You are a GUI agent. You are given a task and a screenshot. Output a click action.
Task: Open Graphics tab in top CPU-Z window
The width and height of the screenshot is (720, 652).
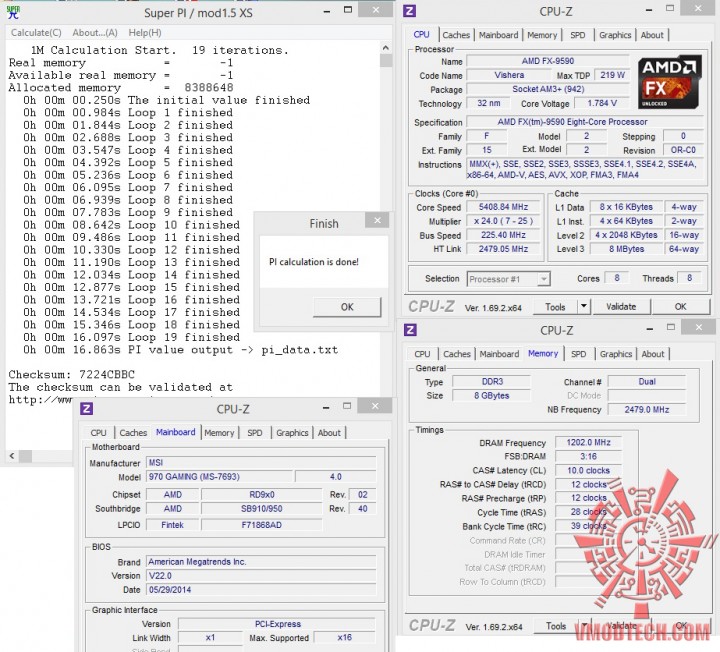click(x=615, y=35)
